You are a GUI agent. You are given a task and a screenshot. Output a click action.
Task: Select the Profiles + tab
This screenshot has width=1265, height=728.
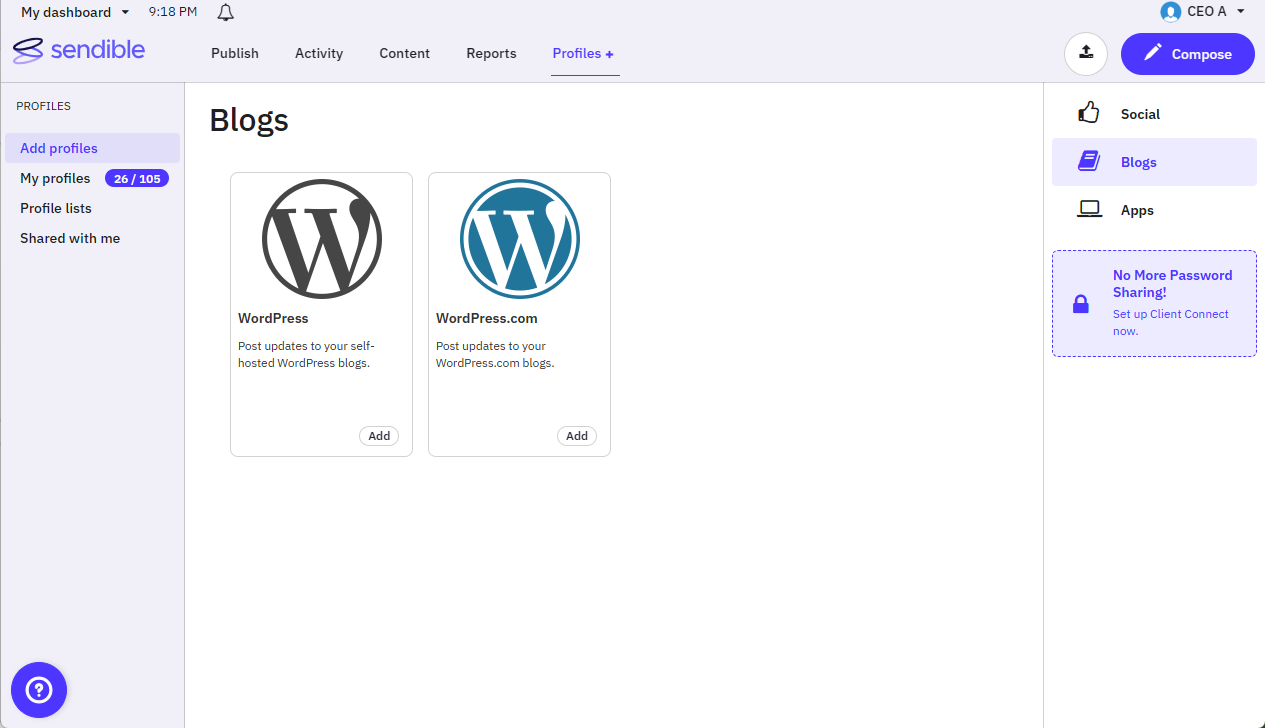tap(584, 53)
